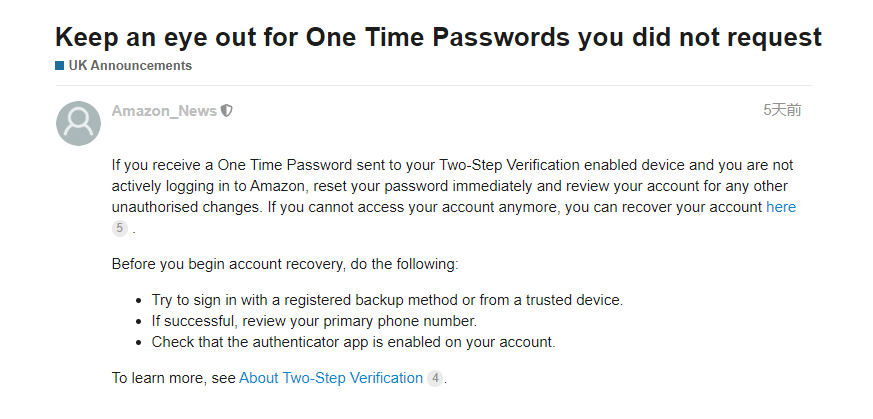Click the Amazon_News user avatar
The width and height of the screenshot is (873, 419).
coord(78,123)
